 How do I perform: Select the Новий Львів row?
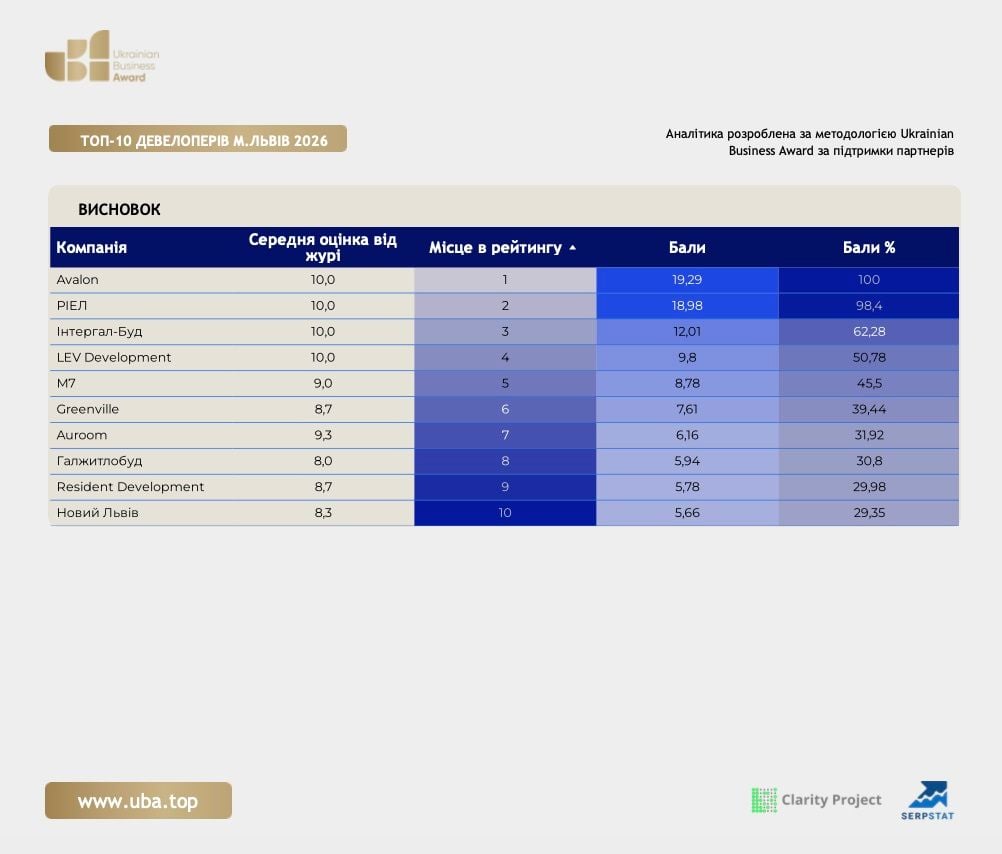[x=504, y=513]
